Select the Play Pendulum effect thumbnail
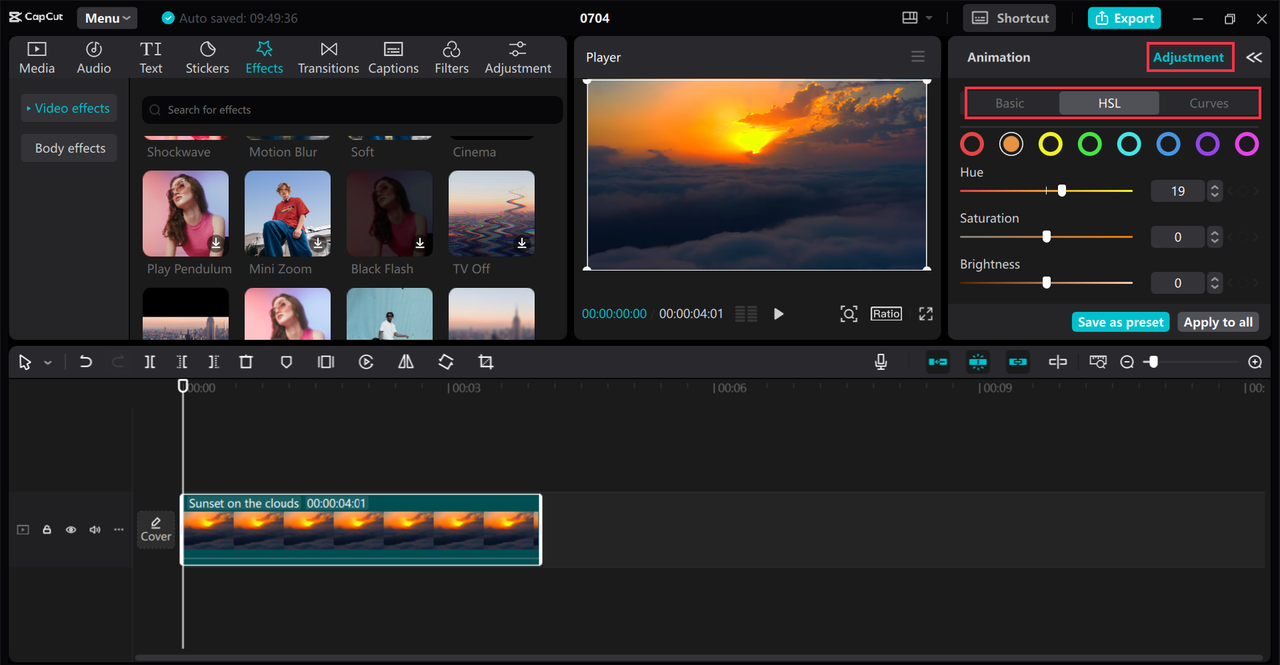 tap(186, 213)
